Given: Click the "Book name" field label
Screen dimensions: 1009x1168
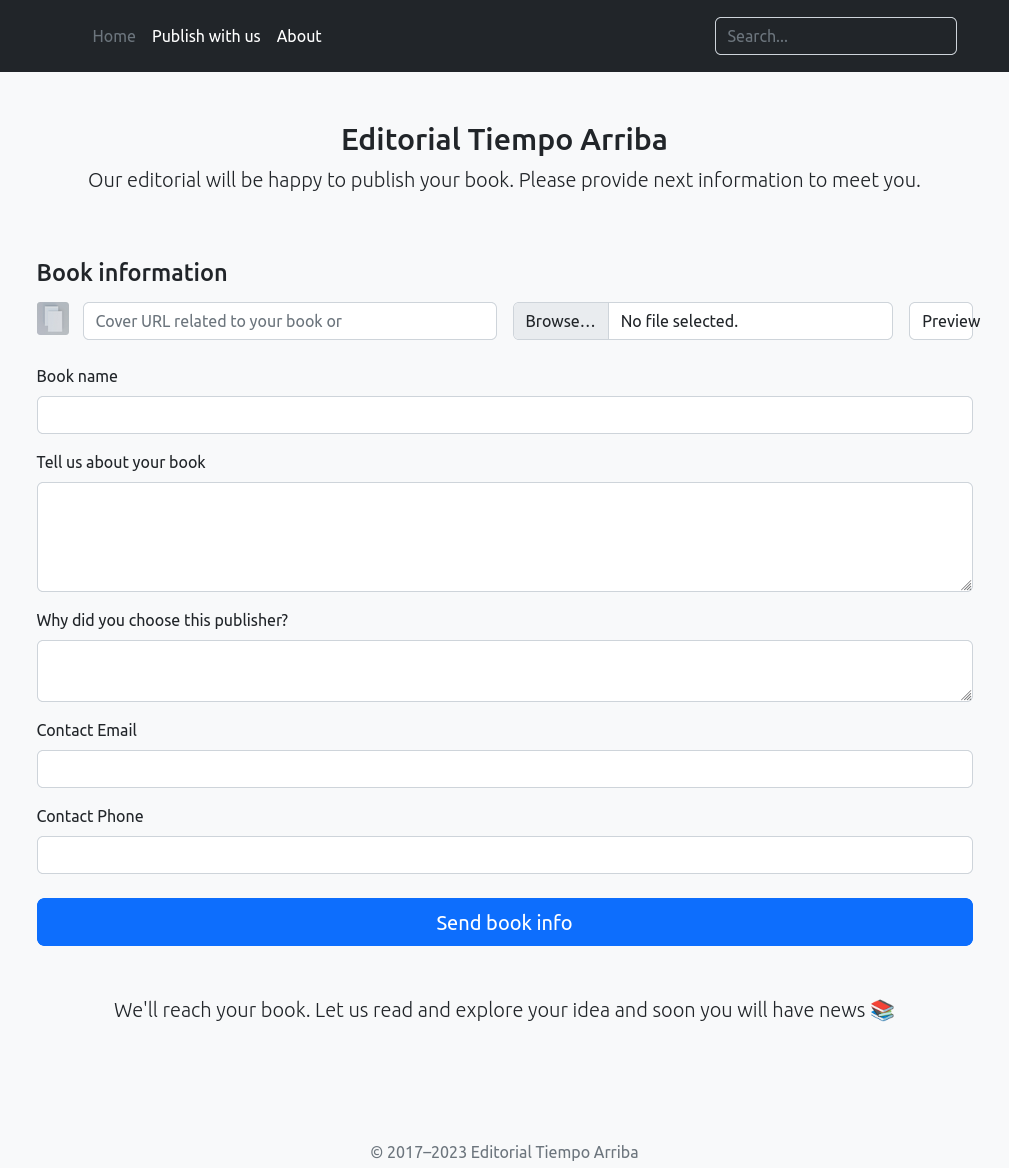Looking at the screenshot, I should pyautogui.click(x=77, y=376).
